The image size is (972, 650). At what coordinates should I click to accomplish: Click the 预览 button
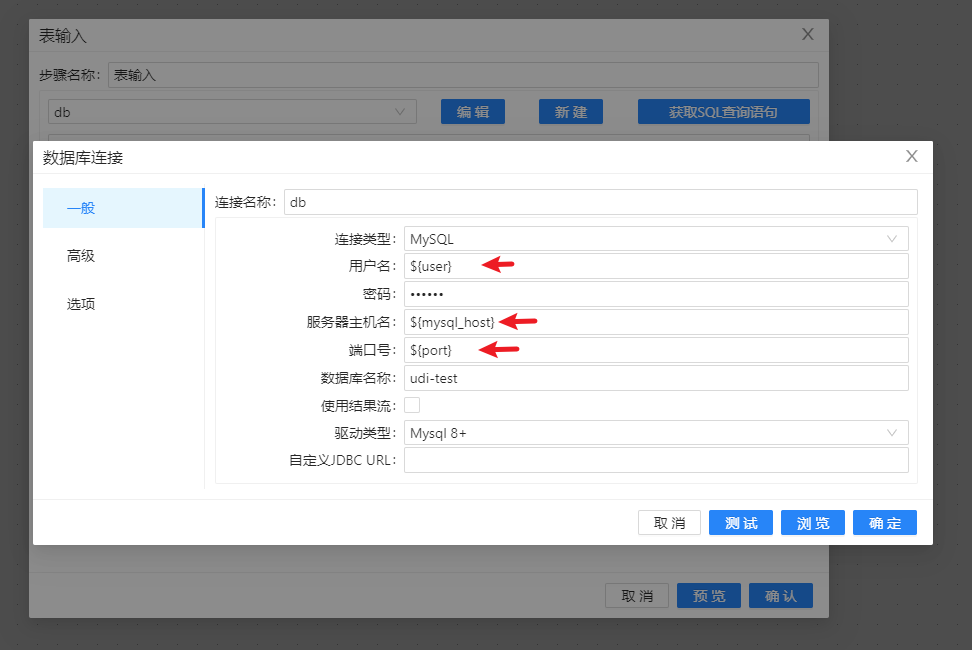pyautogui.click(x=709, y=595)
